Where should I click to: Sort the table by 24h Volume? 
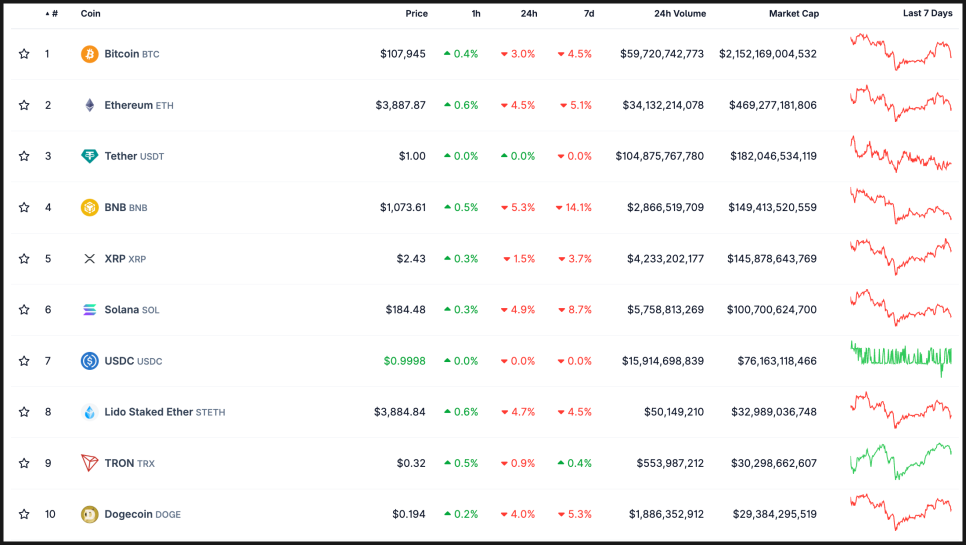click(679, 14)
